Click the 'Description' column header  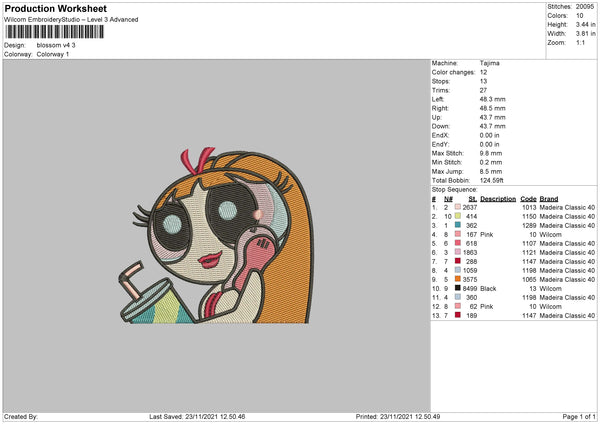498,199
